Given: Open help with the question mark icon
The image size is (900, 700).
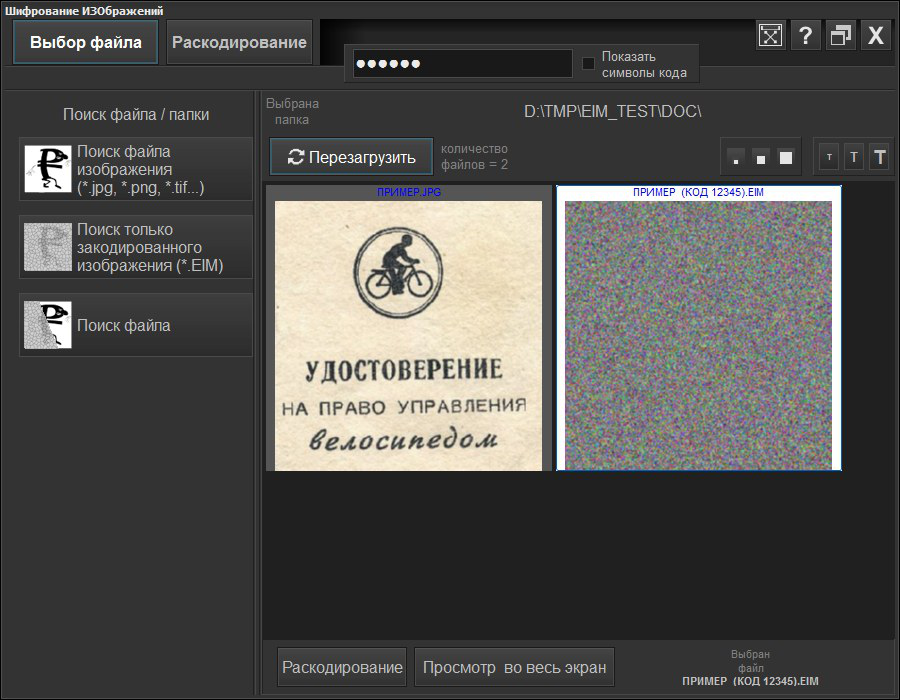Looking at the screenshot, I should coord(805,36).
